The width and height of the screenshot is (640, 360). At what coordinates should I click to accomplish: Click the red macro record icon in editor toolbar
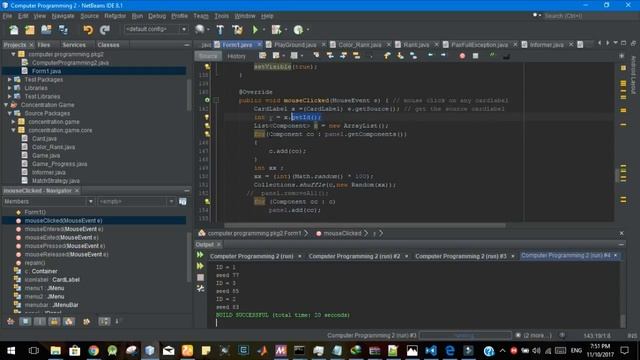(x=462, y=56)
